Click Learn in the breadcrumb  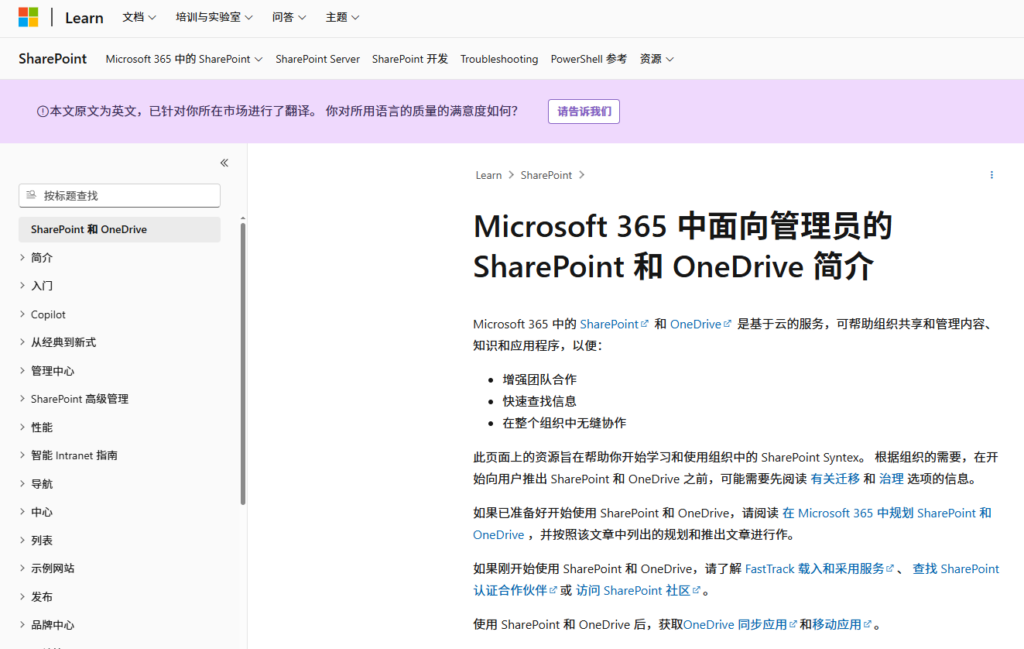pyautogui.click(x=488, y=175)
